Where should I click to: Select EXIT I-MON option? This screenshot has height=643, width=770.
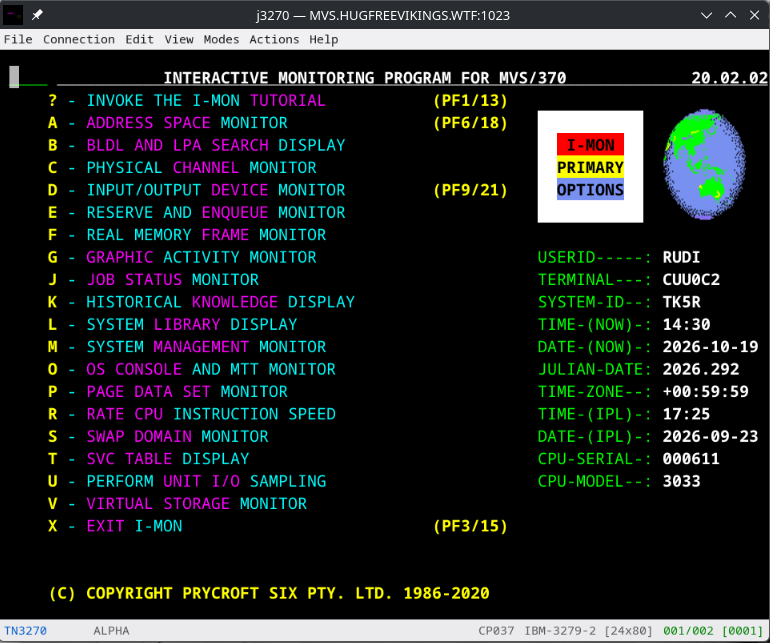pyautogui.click(x=134, y=526)
